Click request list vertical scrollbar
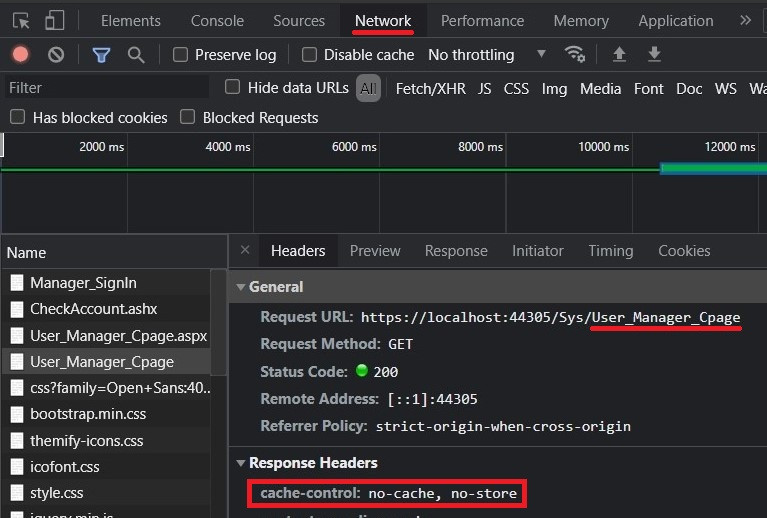767x518 pixels. 218,323
